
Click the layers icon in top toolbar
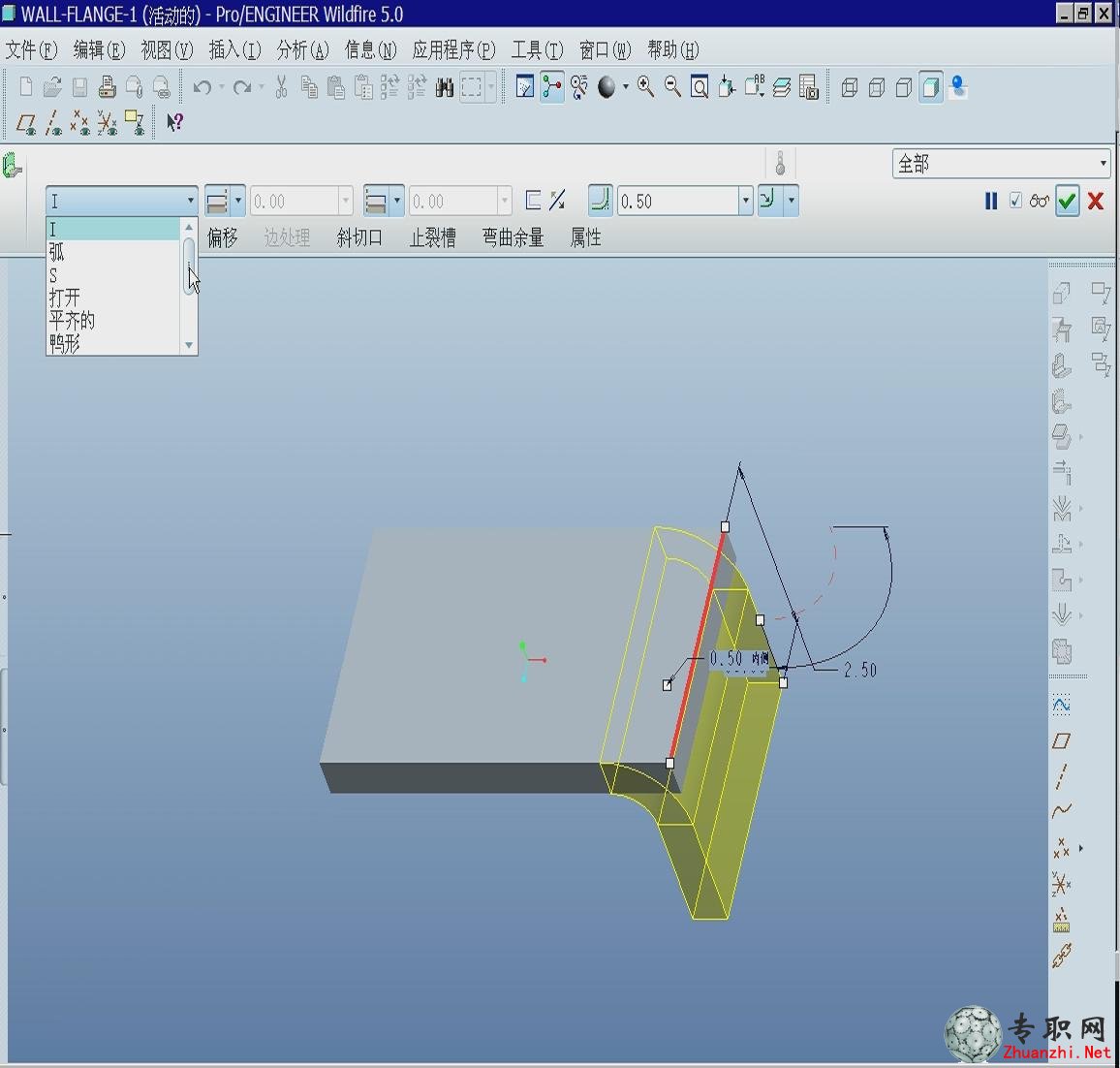pyautogui.click(x=782, y=87)
